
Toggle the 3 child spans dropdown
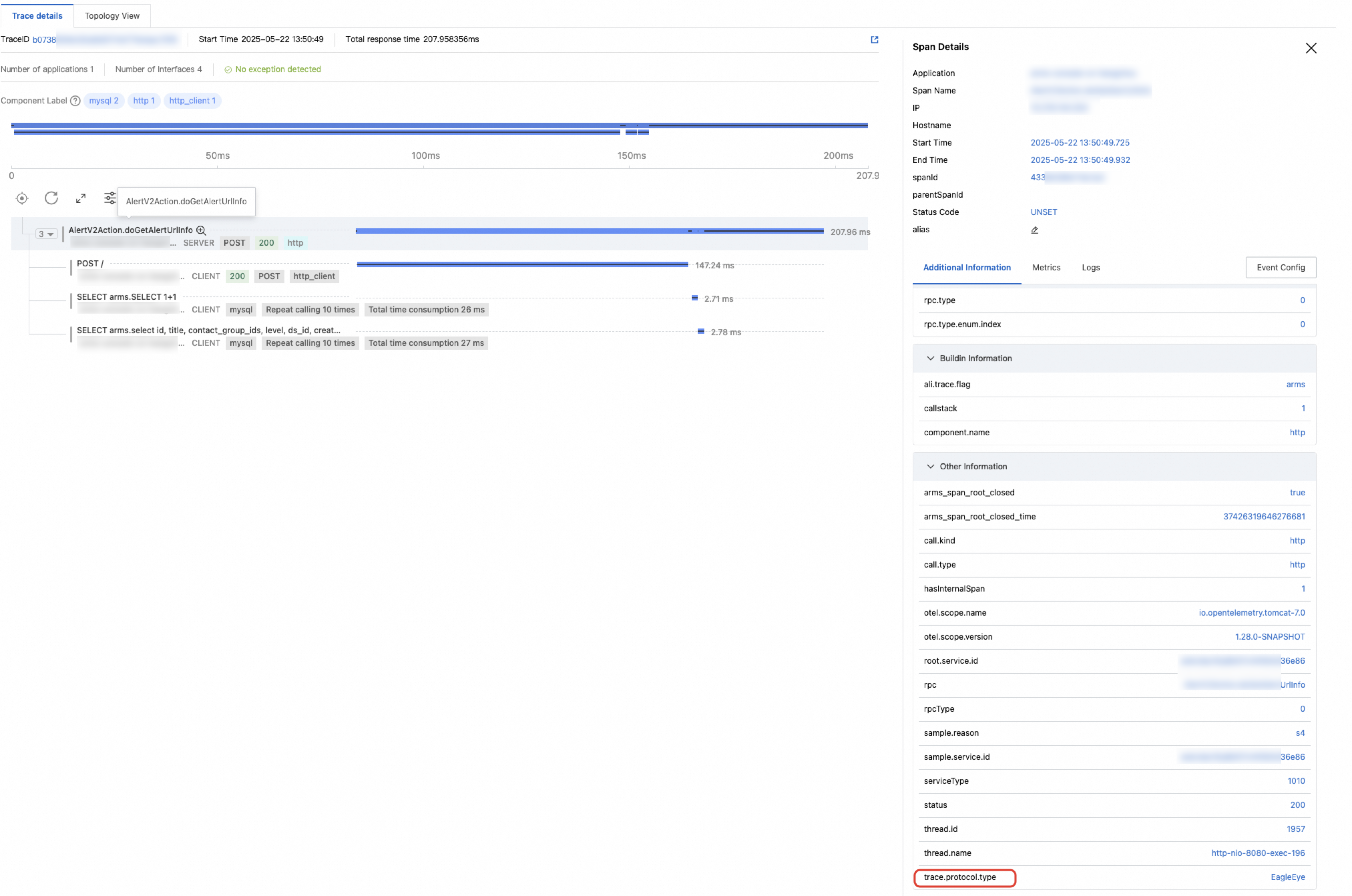[46, 234]
